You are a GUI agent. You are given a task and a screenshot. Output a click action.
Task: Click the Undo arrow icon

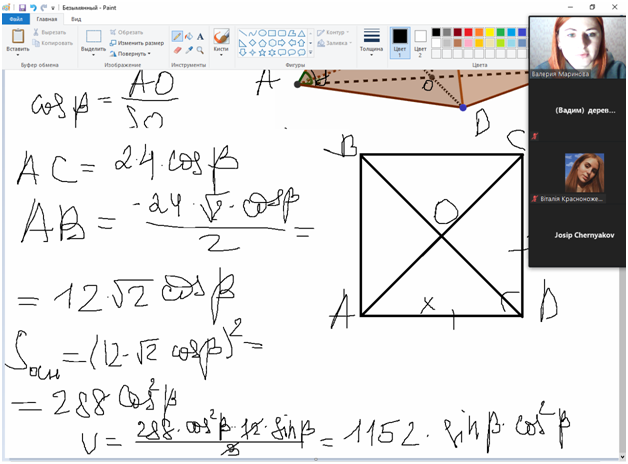click(33, 6)
